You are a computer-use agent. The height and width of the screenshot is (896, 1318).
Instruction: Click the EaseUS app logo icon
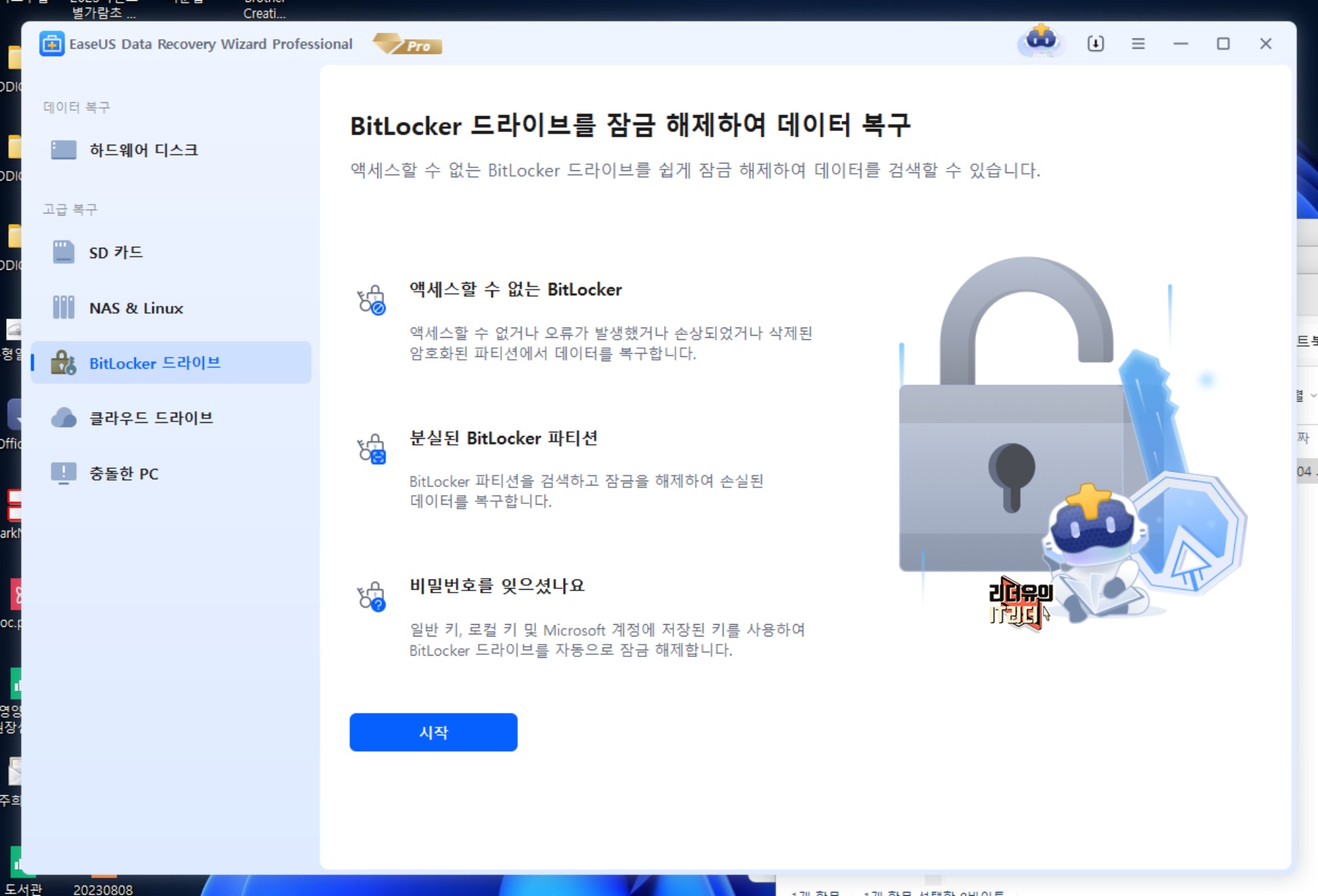click(51, 44)
